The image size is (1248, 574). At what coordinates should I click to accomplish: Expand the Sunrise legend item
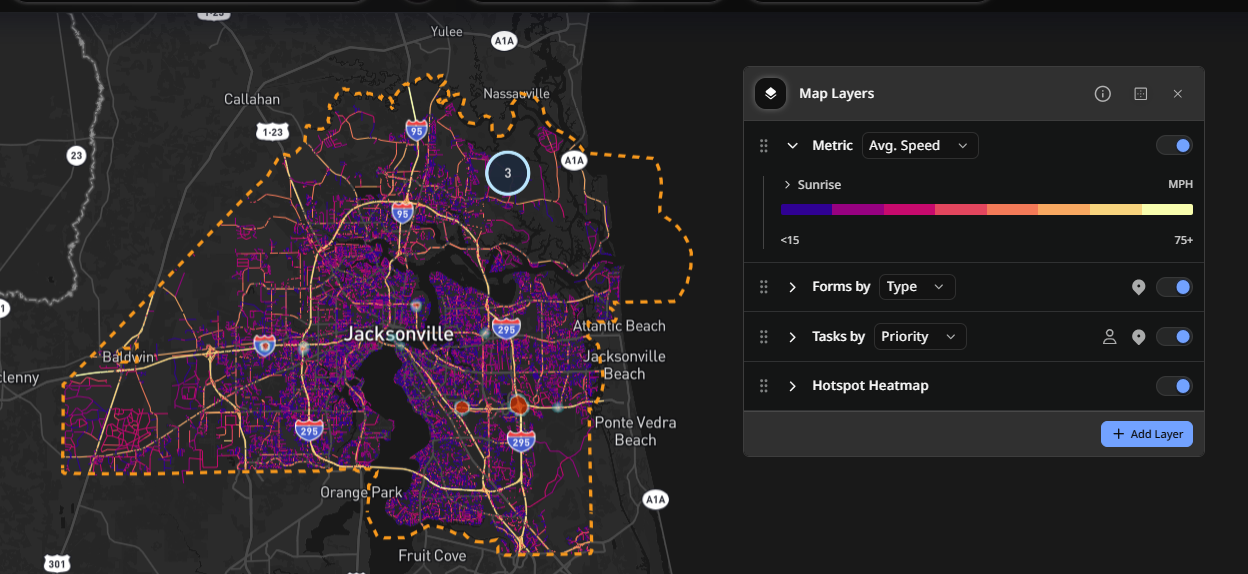tap(788, 185)
